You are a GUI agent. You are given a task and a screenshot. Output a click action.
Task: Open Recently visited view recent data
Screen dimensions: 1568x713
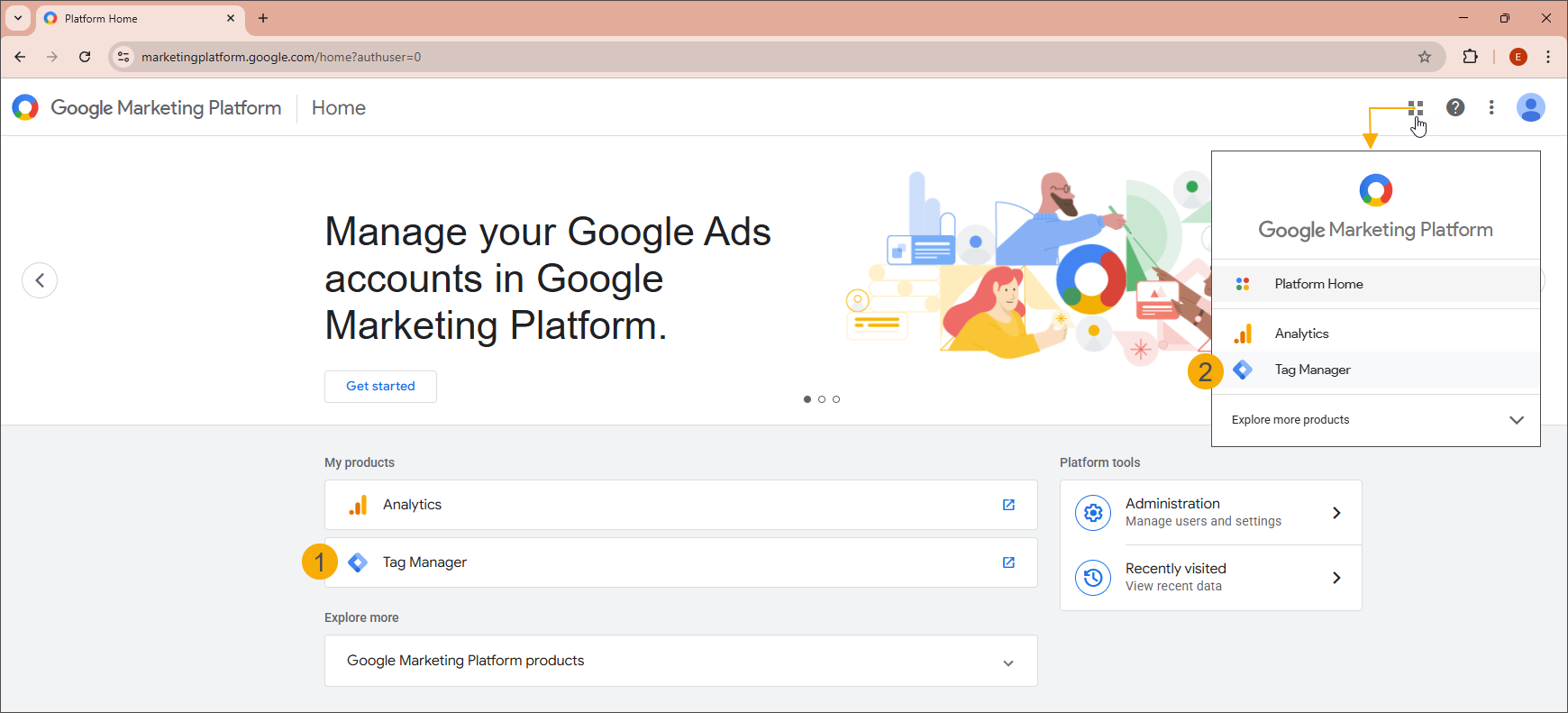1211,578
